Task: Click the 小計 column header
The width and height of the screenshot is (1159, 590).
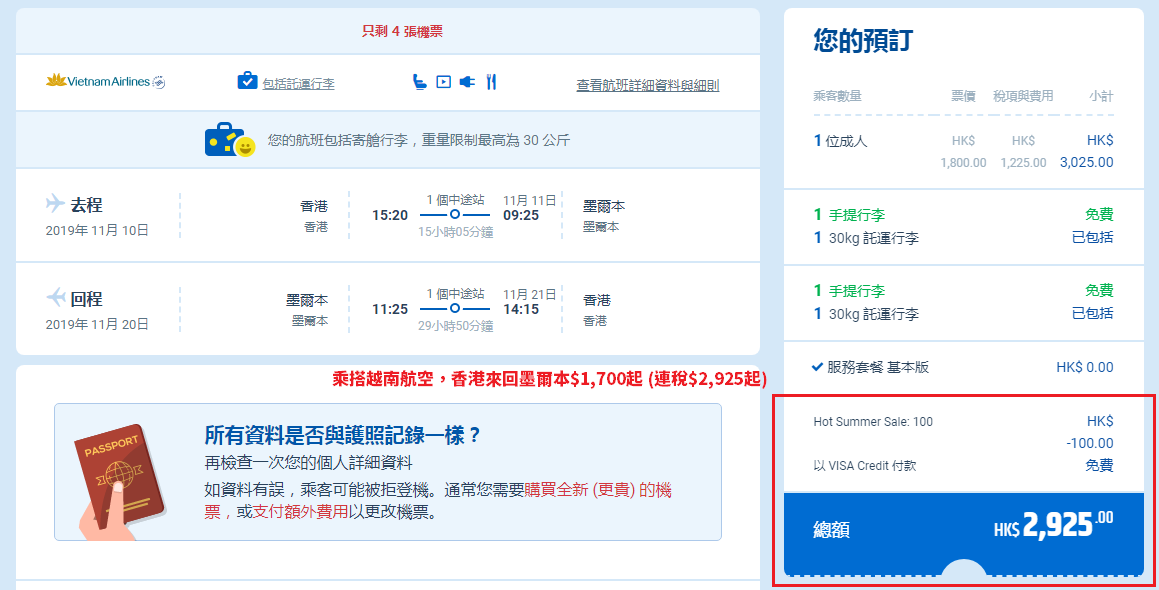Action: (x=1101, y=96)
